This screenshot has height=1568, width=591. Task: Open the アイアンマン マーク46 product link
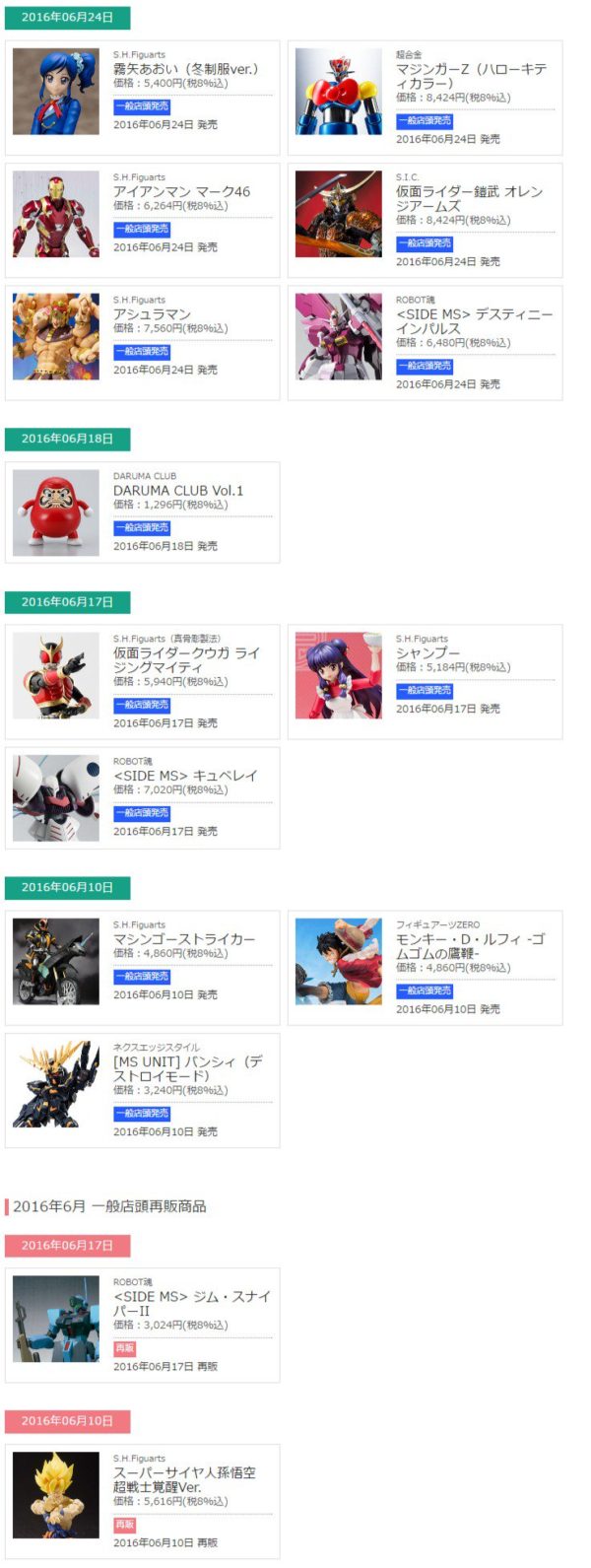[x=181, y=192]
